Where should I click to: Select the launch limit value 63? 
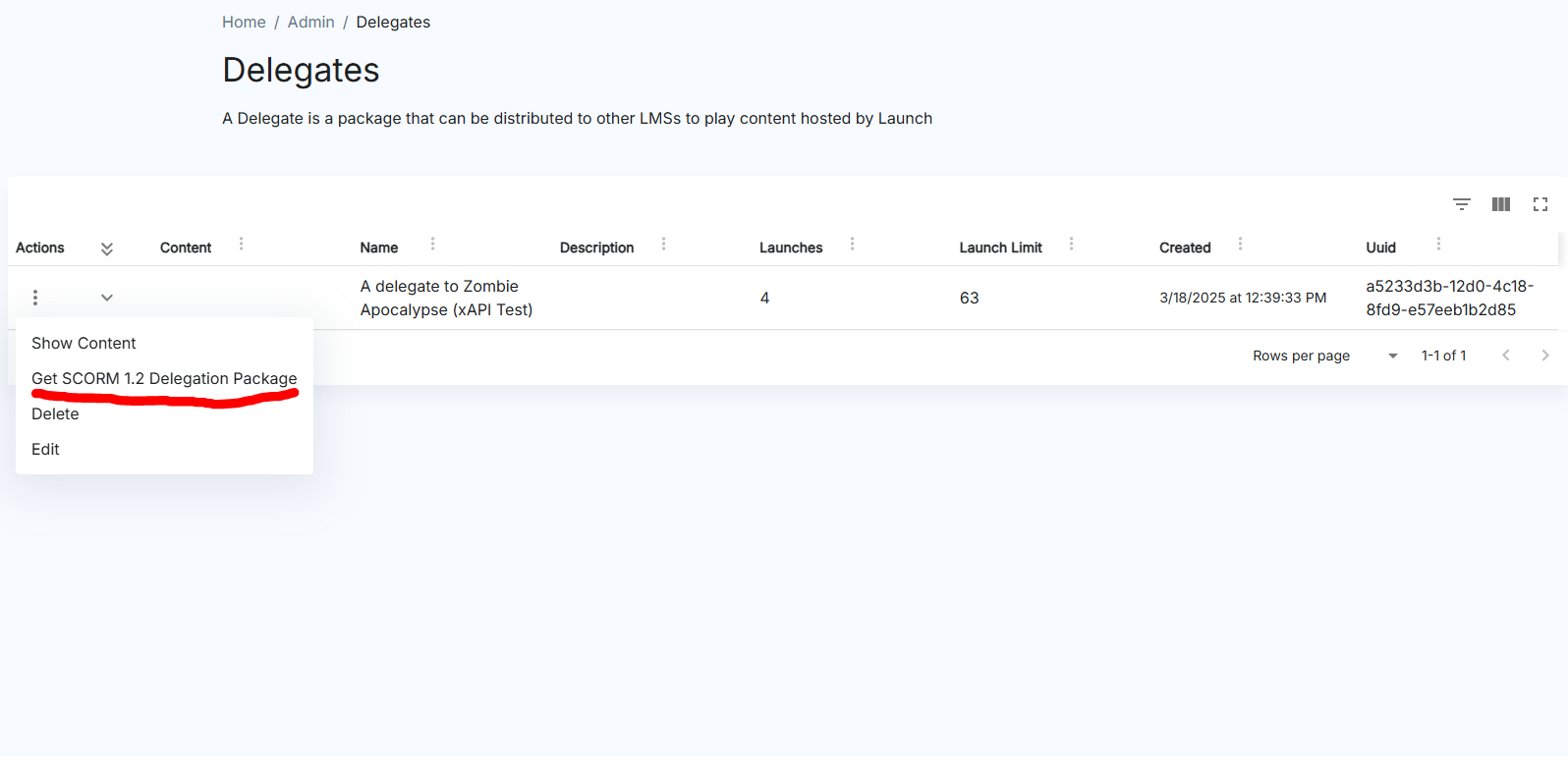(x=969, y=298)
